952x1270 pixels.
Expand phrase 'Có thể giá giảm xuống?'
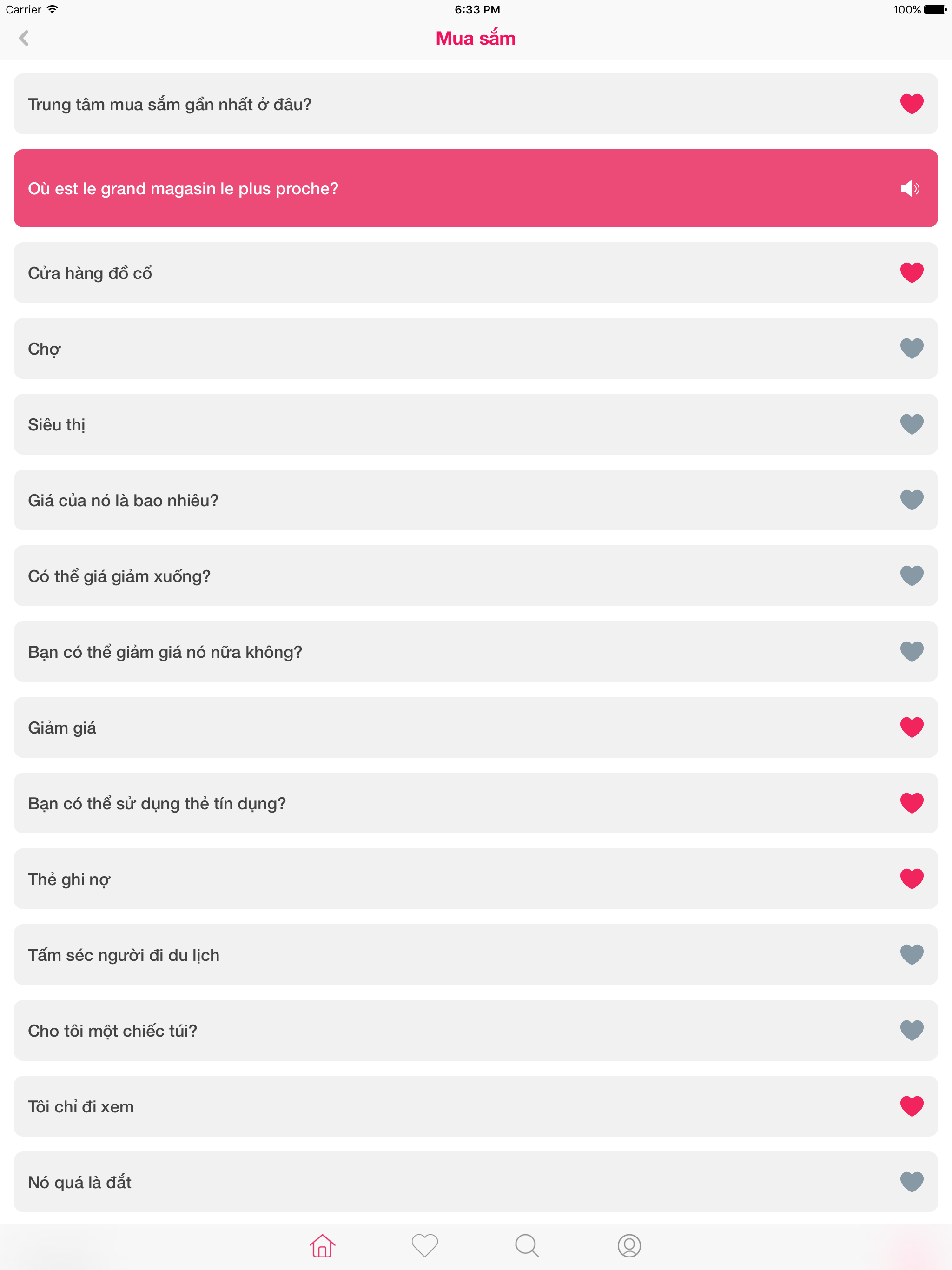[x=476, y=576]
